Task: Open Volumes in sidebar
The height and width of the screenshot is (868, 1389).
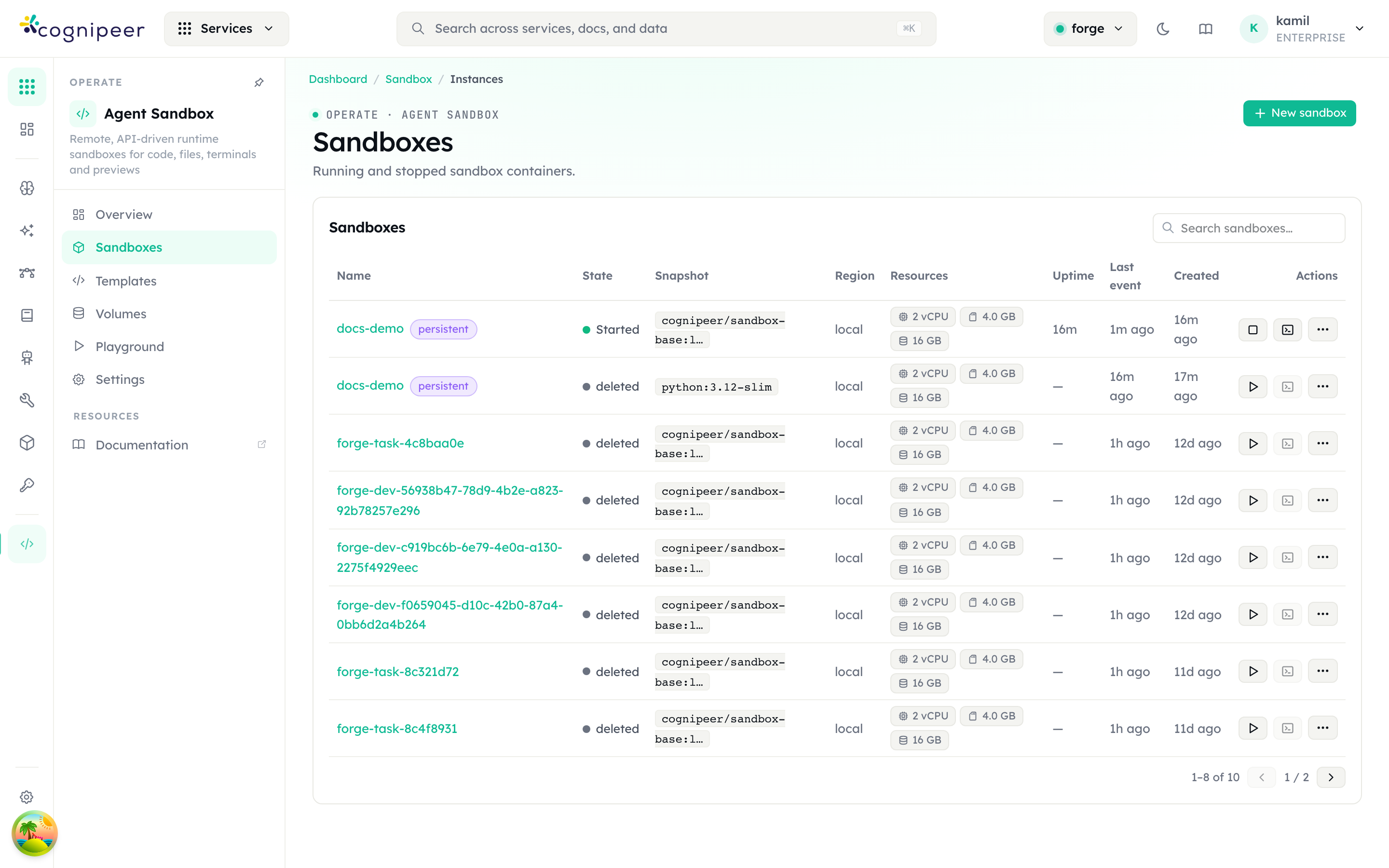Action: point(169,313)
